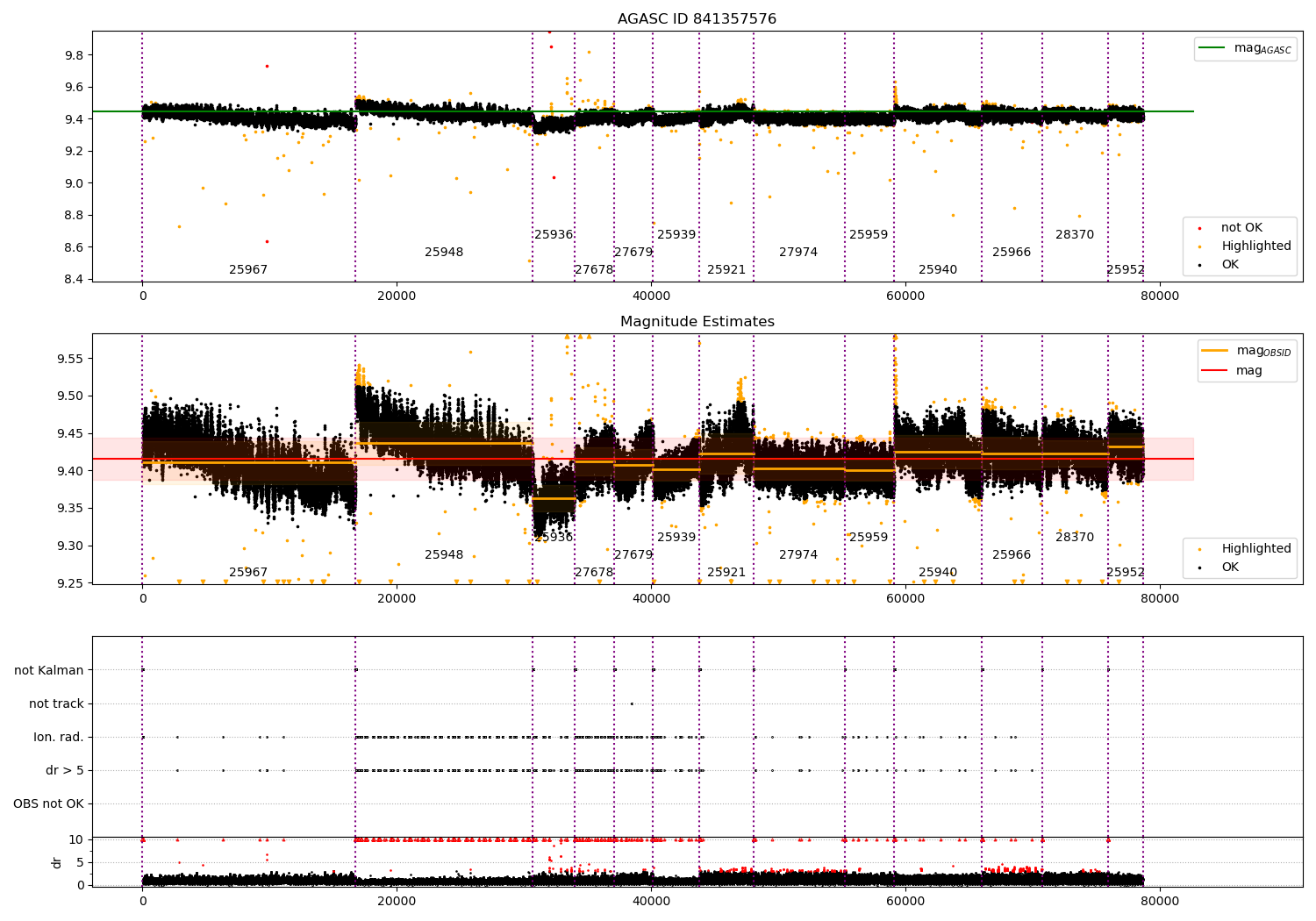Image resolution: width=1316 pixels, height=921 pixels.
Task: Click the orange mag OBSID legend line
Action: click(1214, 350)
